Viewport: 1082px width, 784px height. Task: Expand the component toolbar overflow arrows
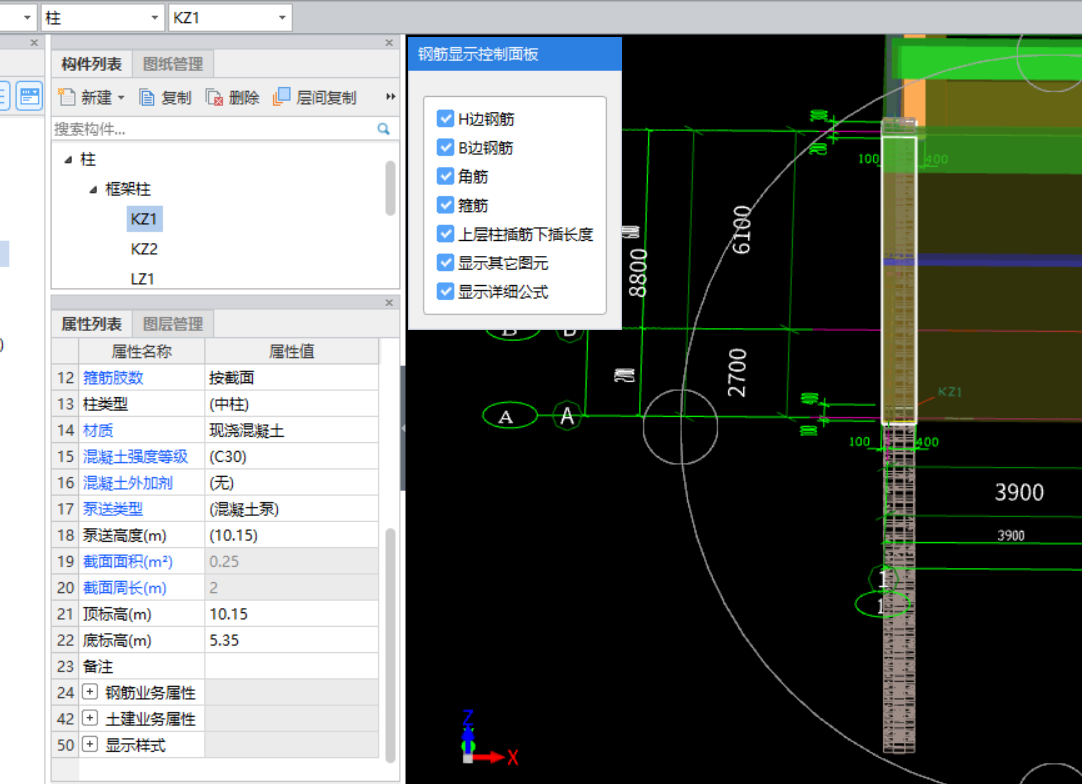[x=391, y=97]
